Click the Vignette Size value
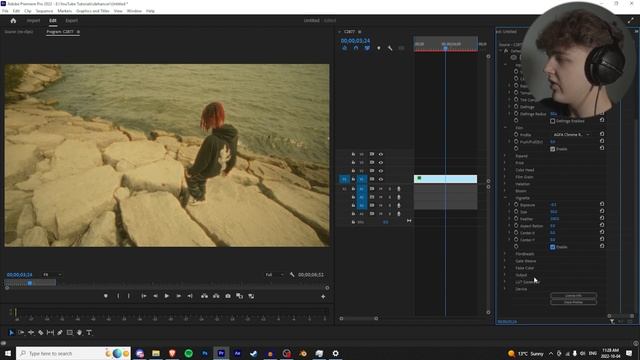This screenshot has width=640, height=360. 553,212
